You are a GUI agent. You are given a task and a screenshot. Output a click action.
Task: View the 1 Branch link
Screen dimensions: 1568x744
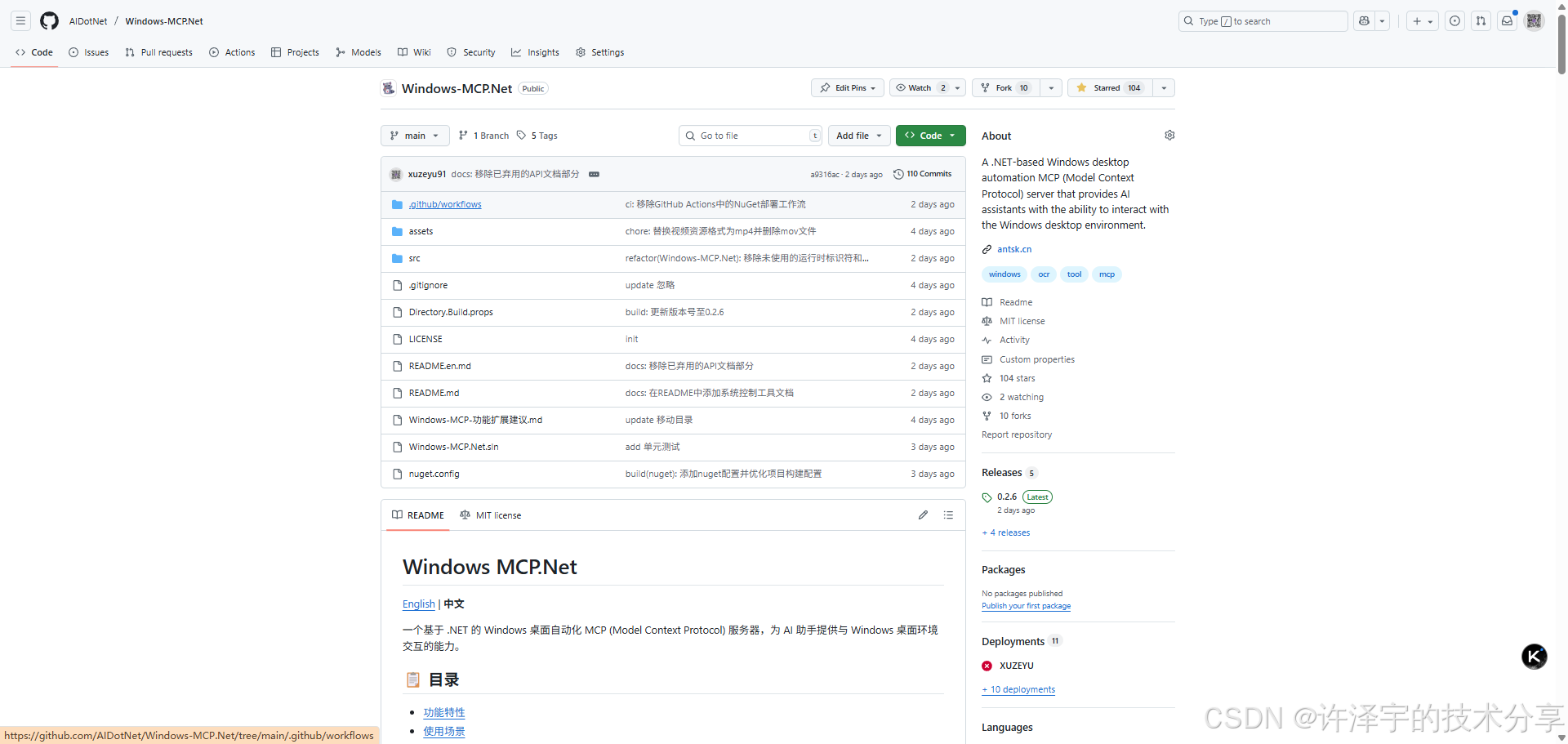(x=484, y=136)
